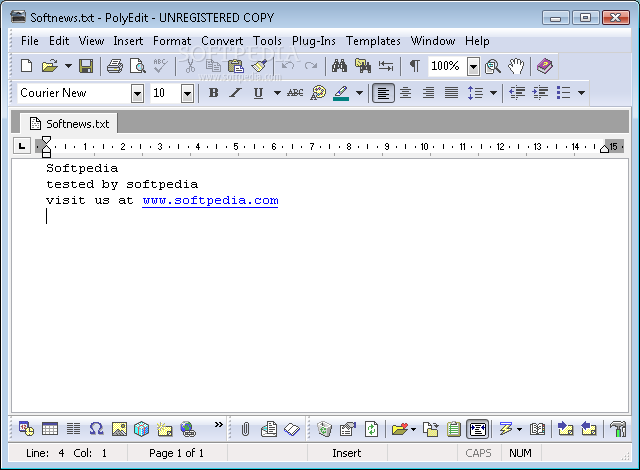This screenshot has width=640, height=470.
Task: Increase the paragraph indent
Action: 540,93
